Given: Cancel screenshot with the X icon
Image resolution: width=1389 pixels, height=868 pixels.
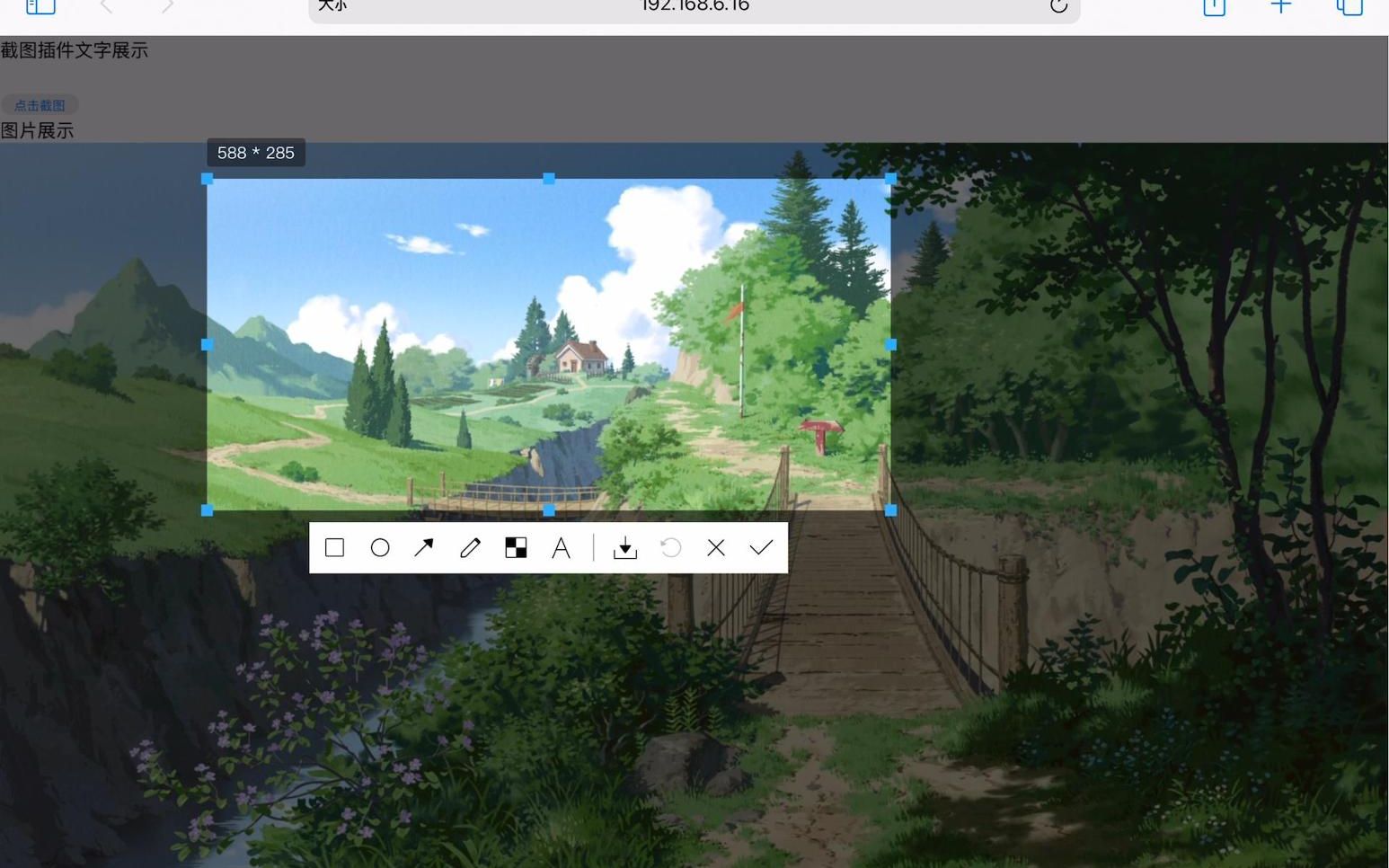Looking at the screenshot, I should tap(716, 547).
